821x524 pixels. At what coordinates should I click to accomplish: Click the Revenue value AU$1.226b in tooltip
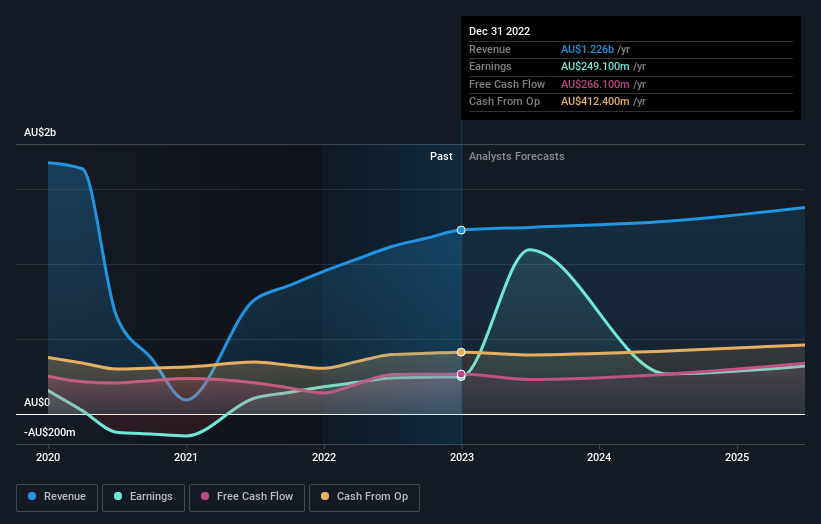tap(587, 49)
